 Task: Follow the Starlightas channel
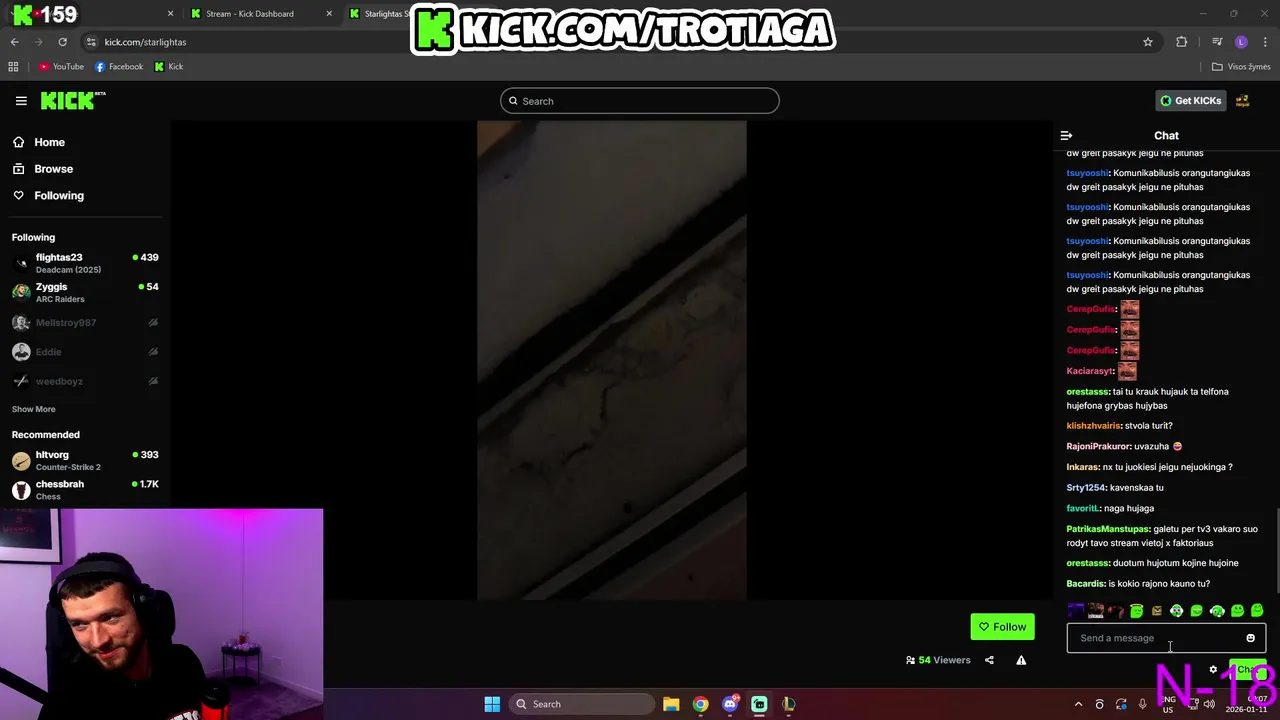1003,627
